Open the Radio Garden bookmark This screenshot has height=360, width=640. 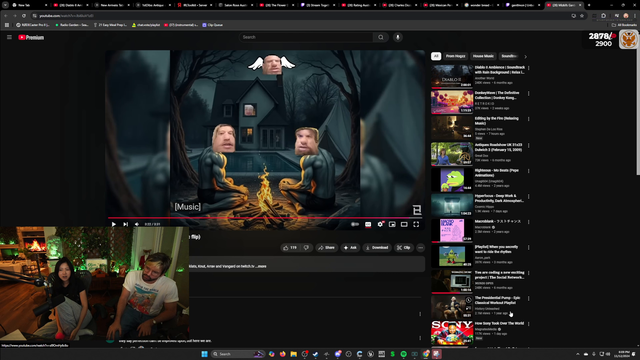tap(72, 25)
